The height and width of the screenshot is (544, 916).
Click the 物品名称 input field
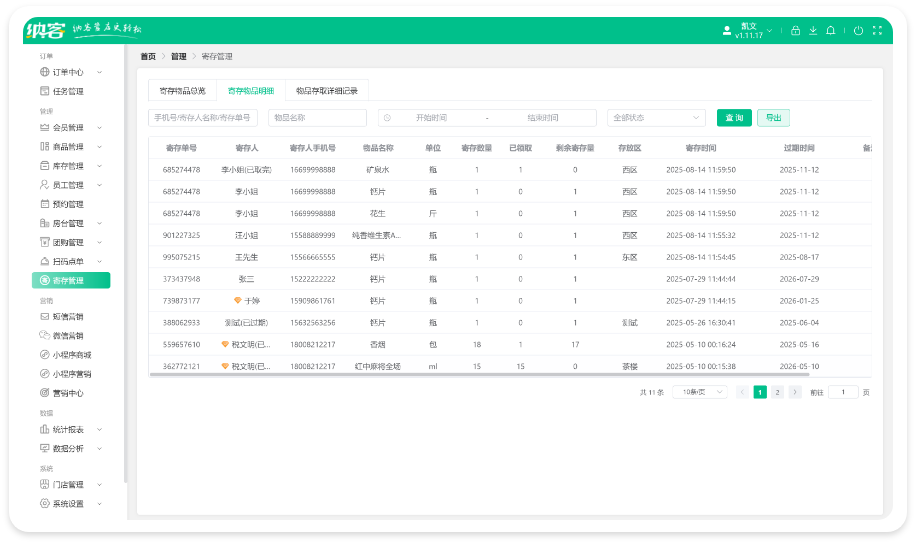317,118
